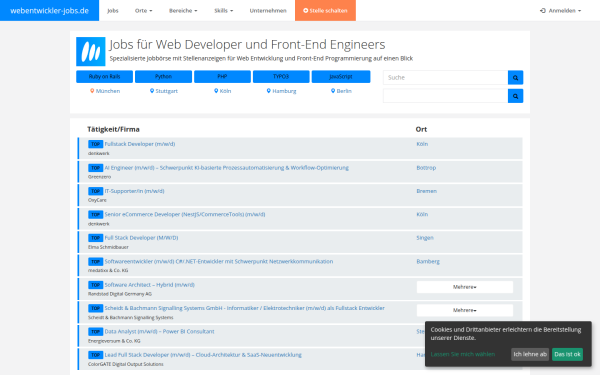Image resolution: width=600 pixels, height=375 pixels.
Task: Open the Berlin location link
Action: pyautogui.click(x=344, y=91)
